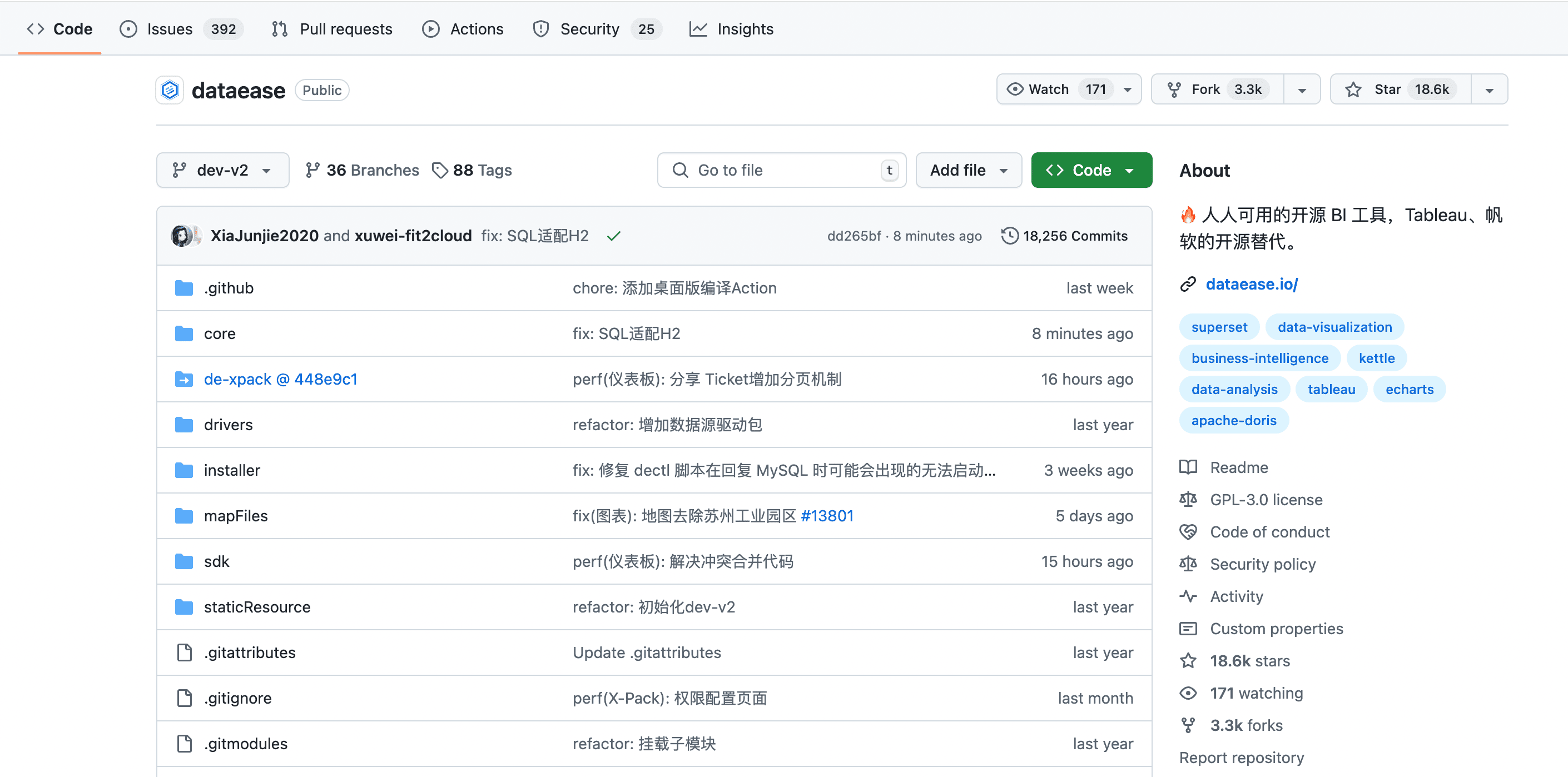Click the Readme book icon
1568x777 pixels.
pos(1188,467)
